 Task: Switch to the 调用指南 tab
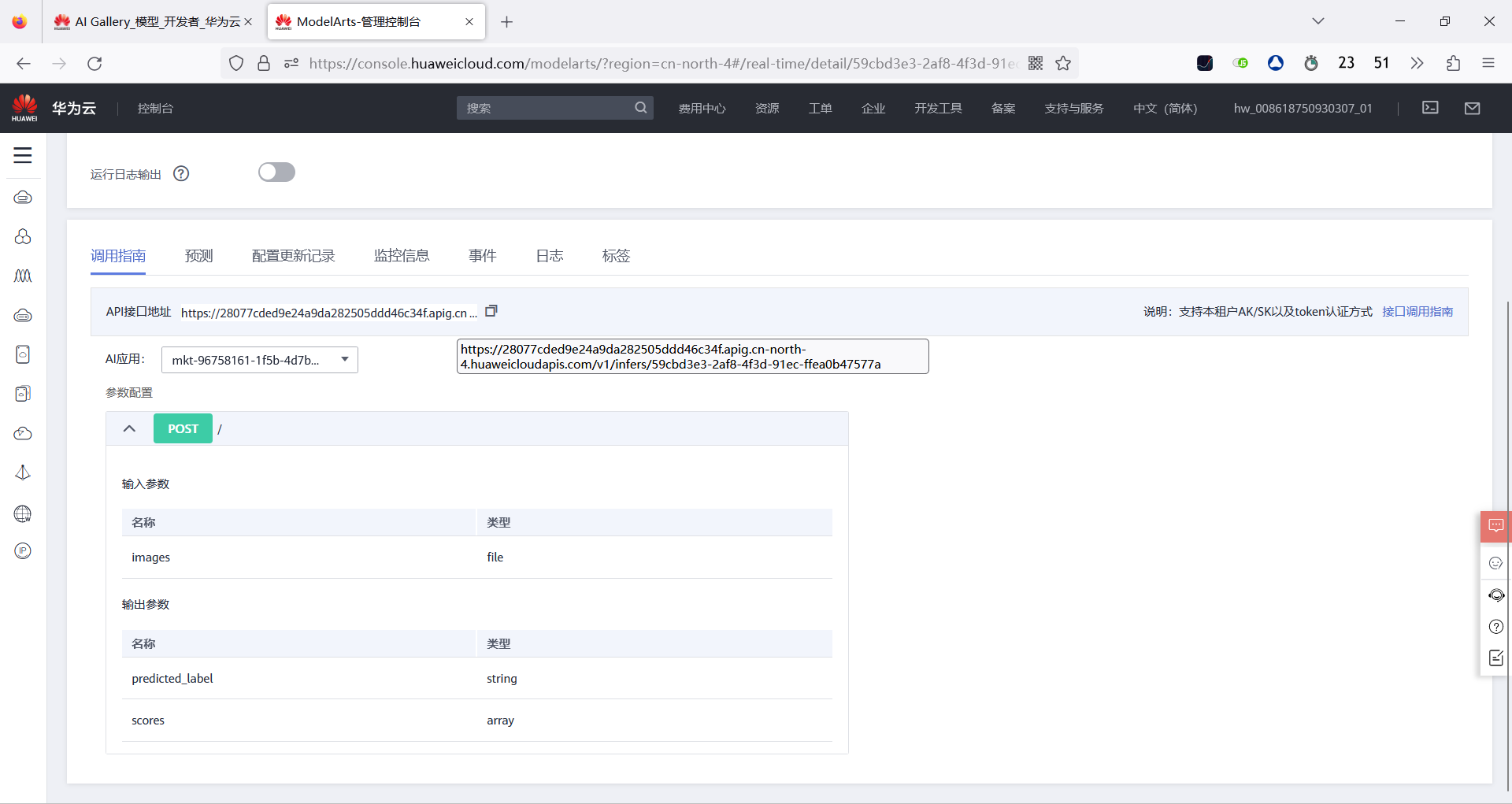(x=118, y=256)
